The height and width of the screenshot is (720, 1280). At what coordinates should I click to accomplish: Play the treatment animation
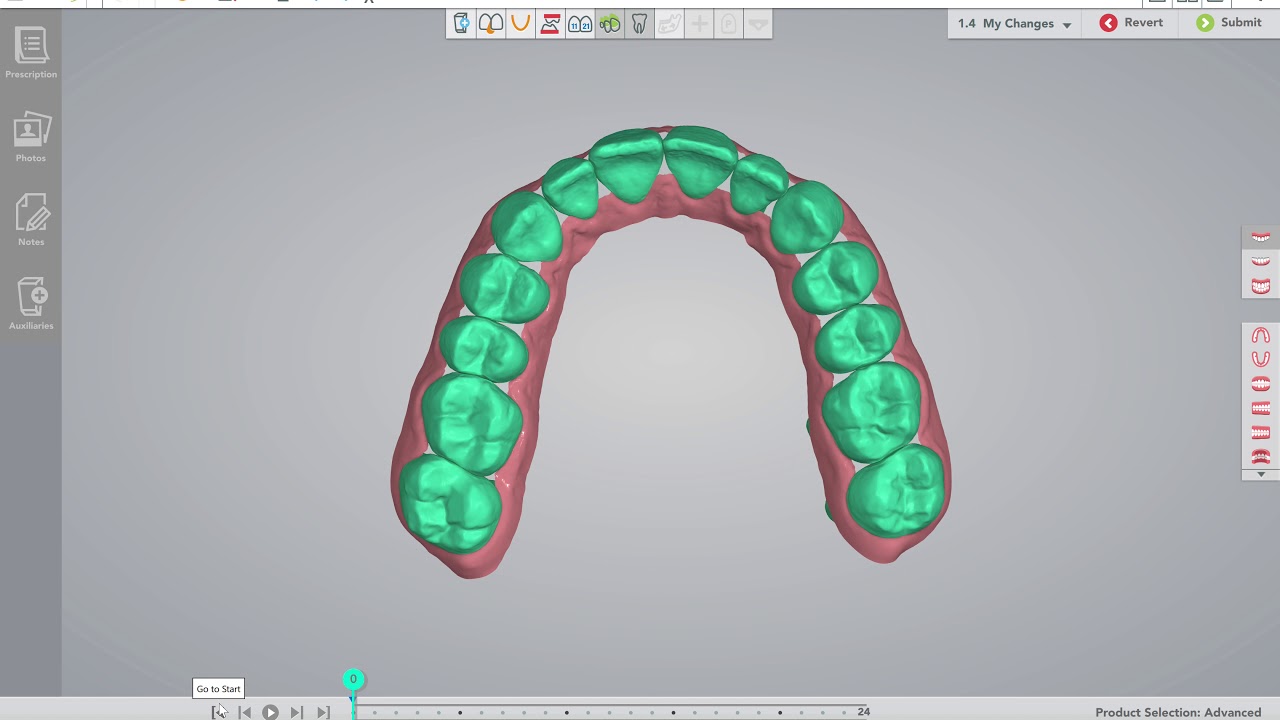click(270, 712)
